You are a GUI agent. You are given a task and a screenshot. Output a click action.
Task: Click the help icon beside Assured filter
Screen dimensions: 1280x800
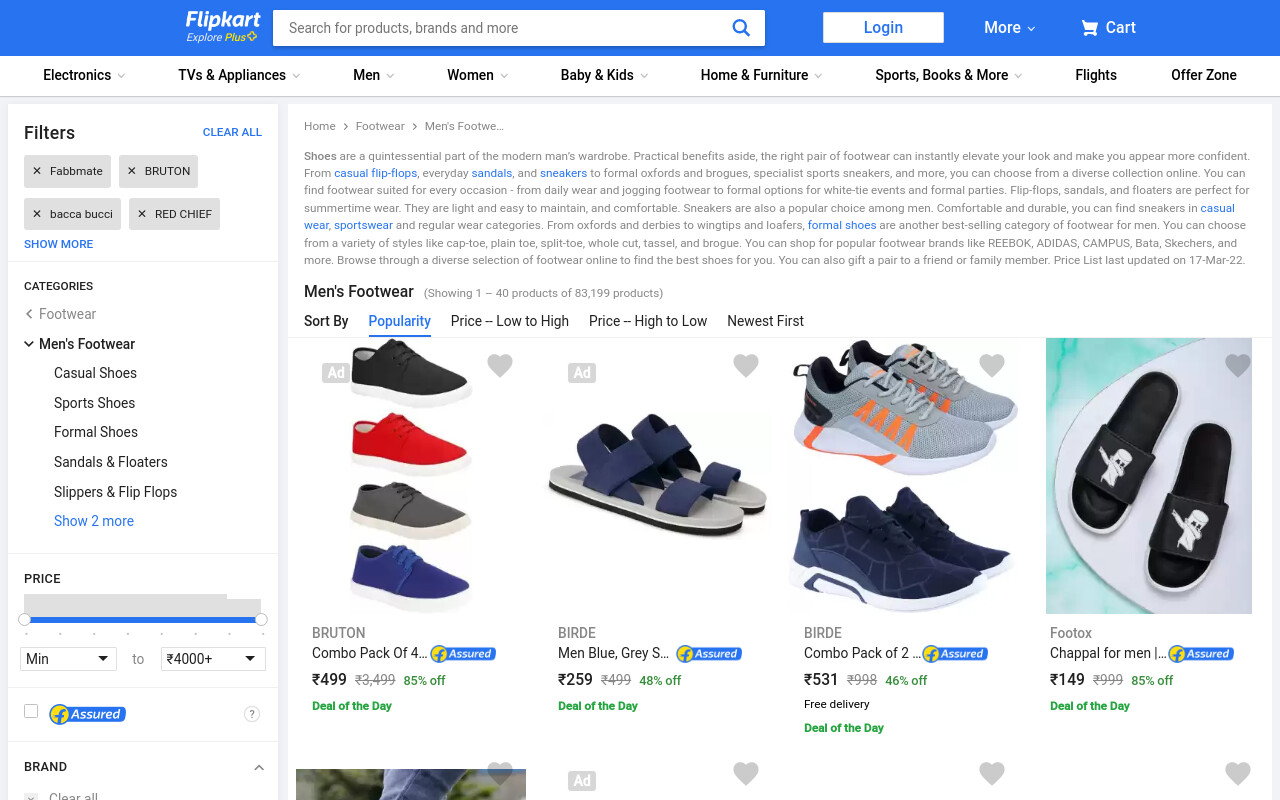pos(252,714)
